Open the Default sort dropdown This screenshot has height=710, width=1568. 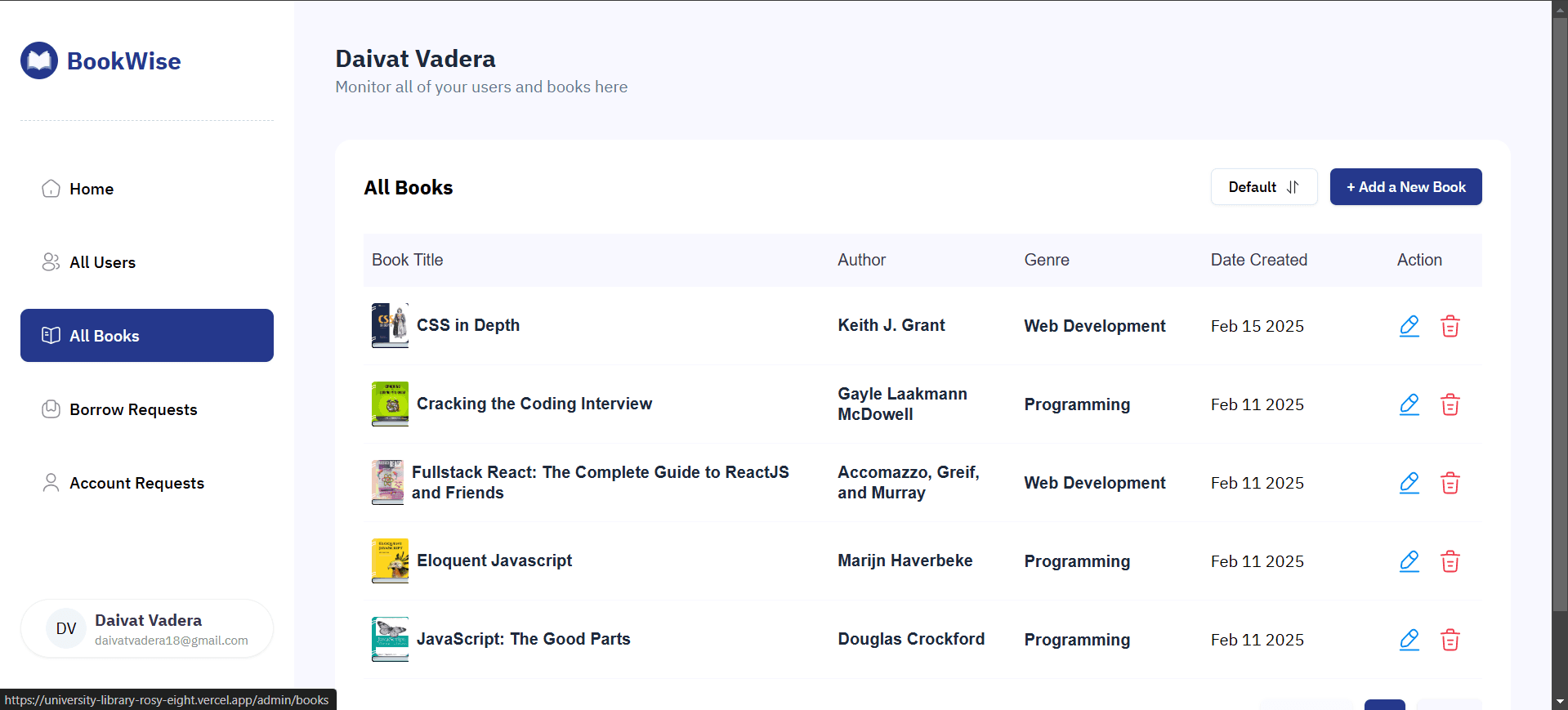(1263, 187)
